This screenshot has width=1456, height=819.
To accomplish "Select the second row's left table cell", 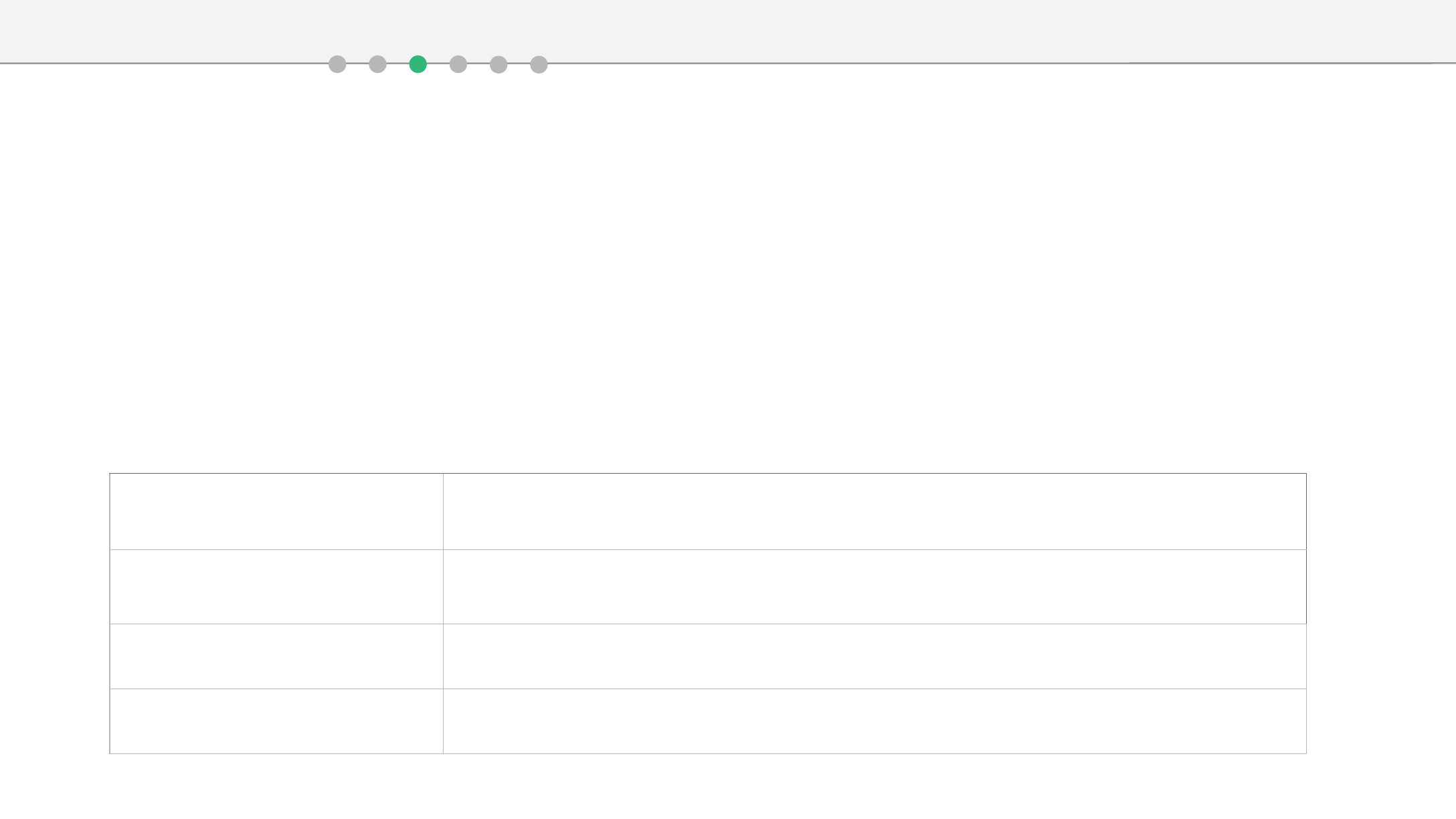I will tap(276, 586).
